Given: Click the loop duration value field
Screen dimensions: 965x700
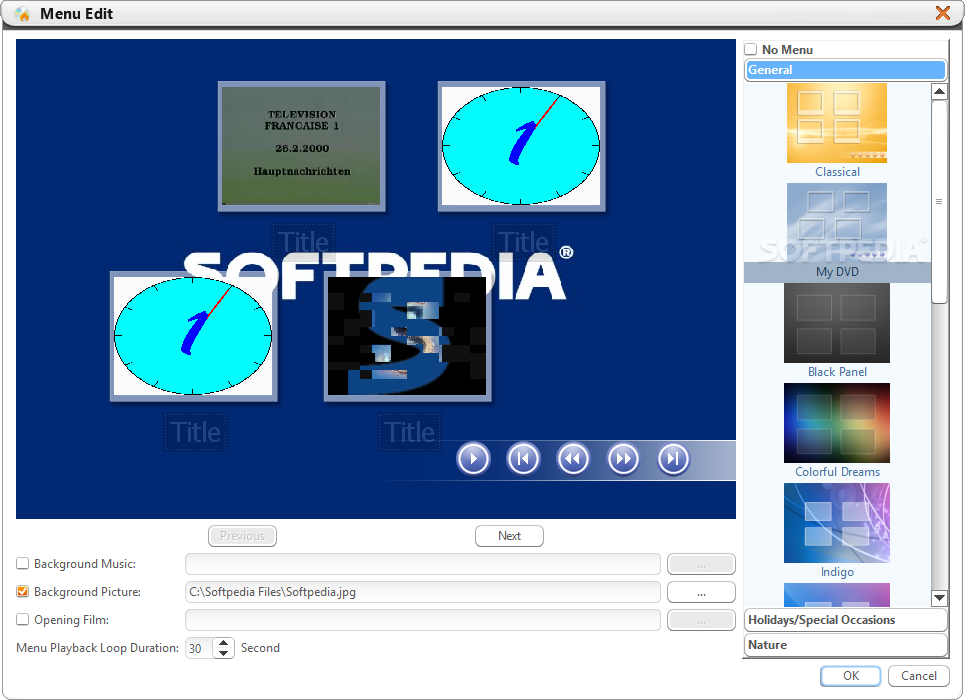Looking at the screenshot, I should (199, 648).
